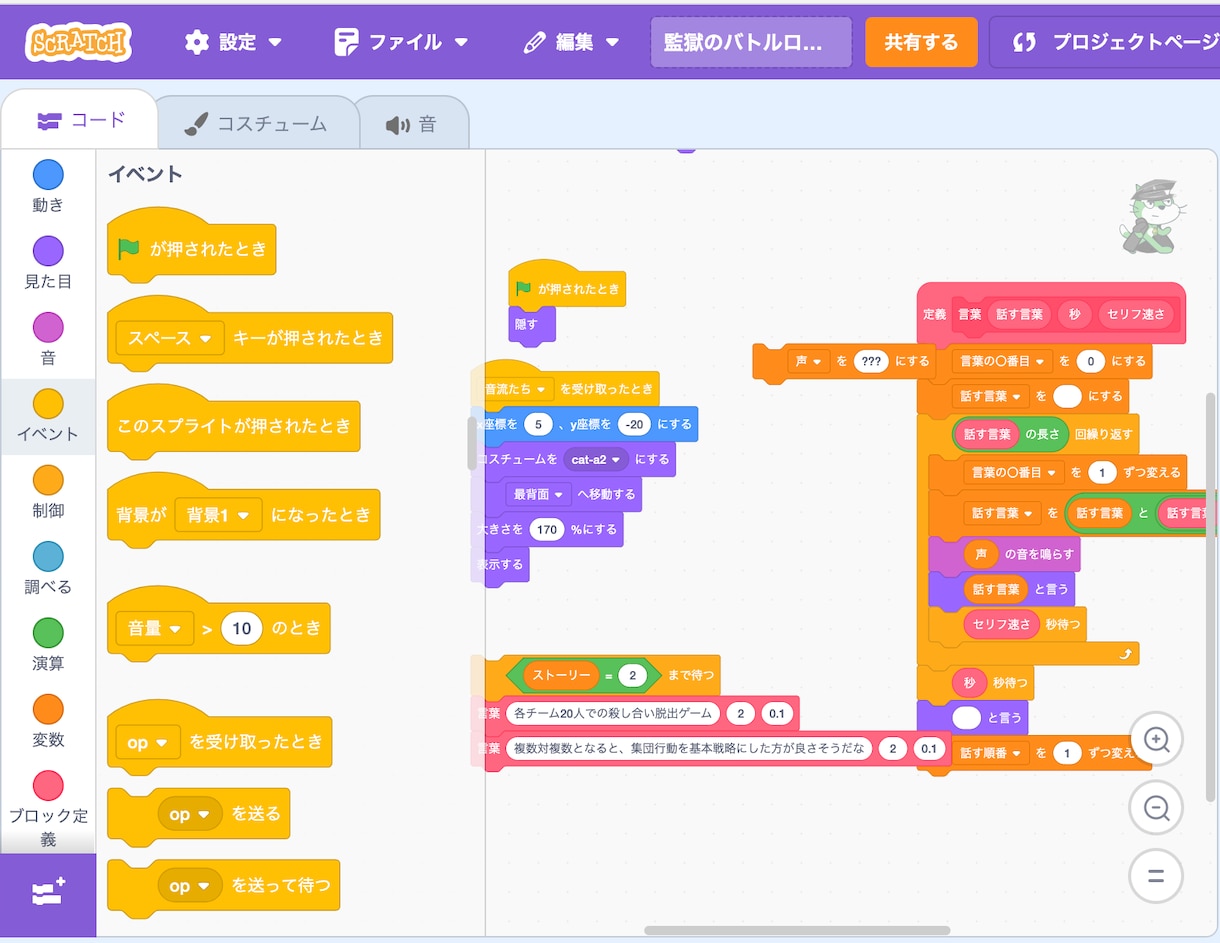1220x943 pixels.
Task: Switch to the コスチューム tab
Action: coord(257,123)
